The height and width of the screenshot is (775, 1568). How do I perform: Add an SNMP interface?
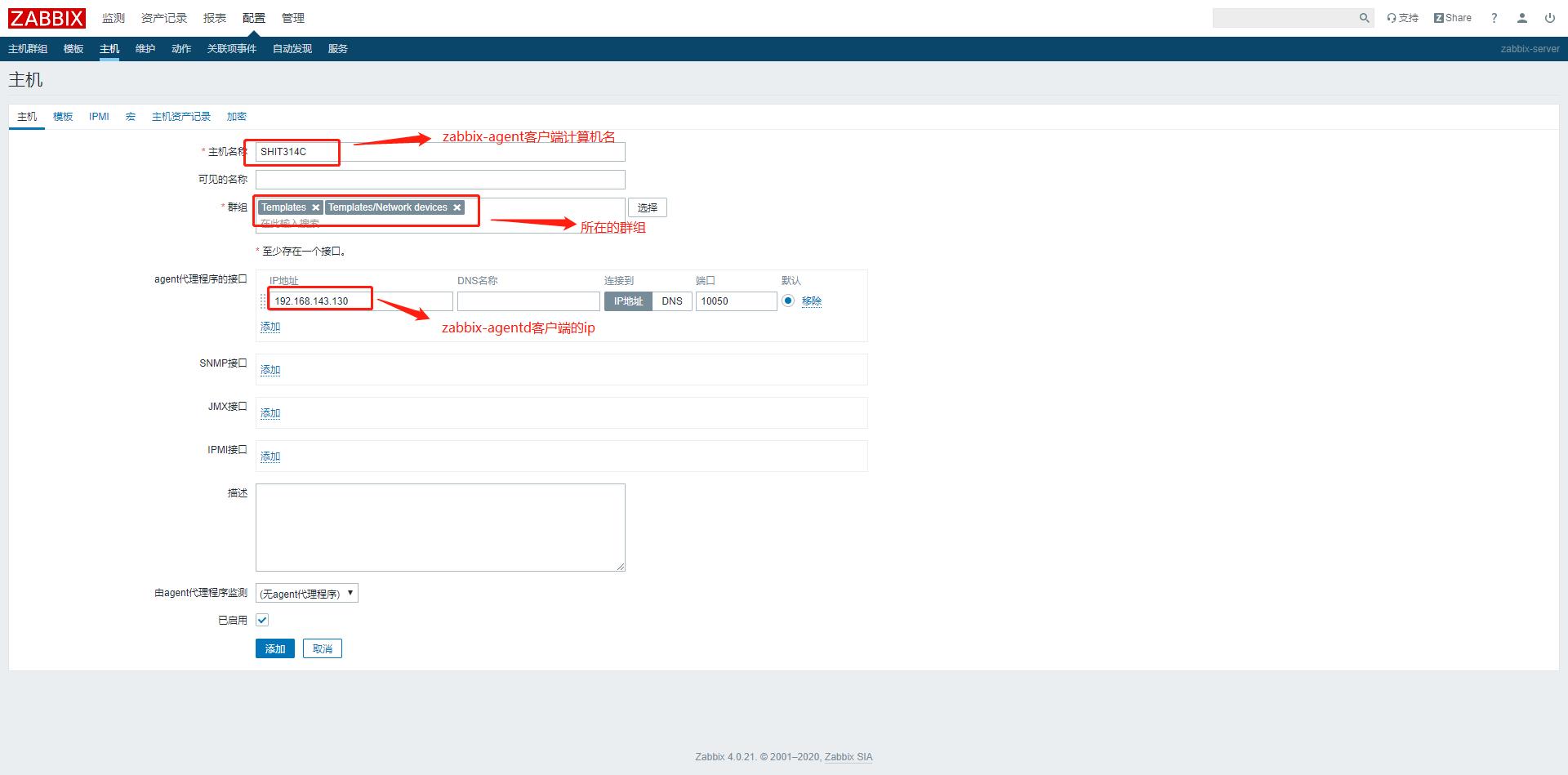coord(270,370)
